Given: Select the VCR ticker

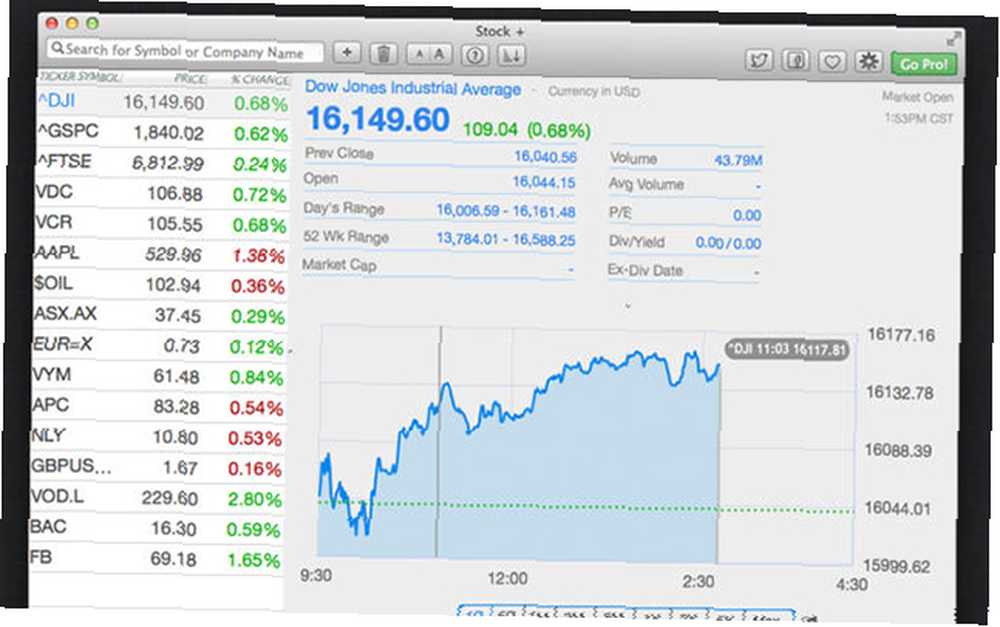Looking at the screenshot, I should pyautogui.click(x=54, y=222).
